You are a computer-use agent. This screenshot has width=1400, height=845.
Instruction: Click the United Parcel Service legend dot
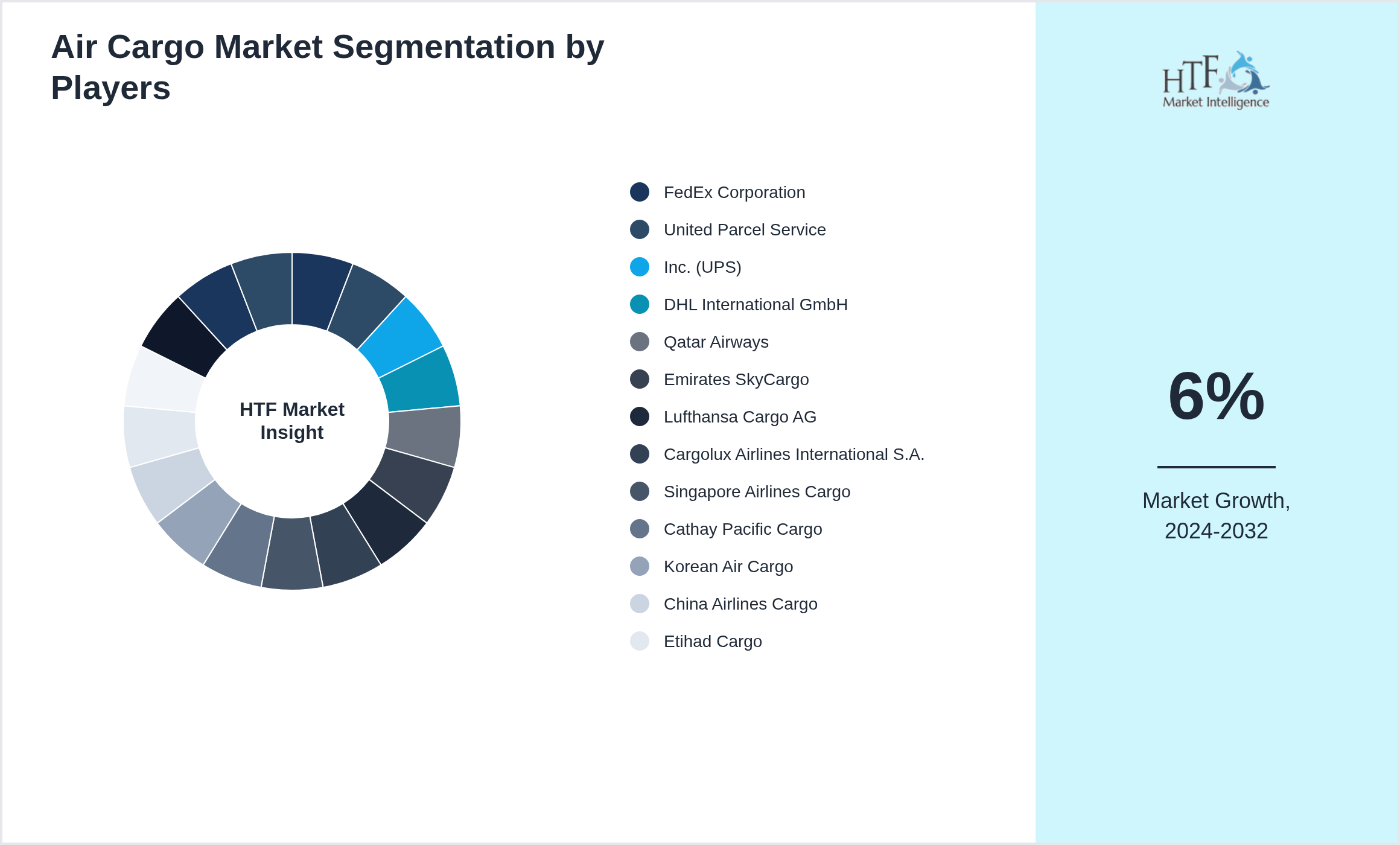[x=640, y=229]
